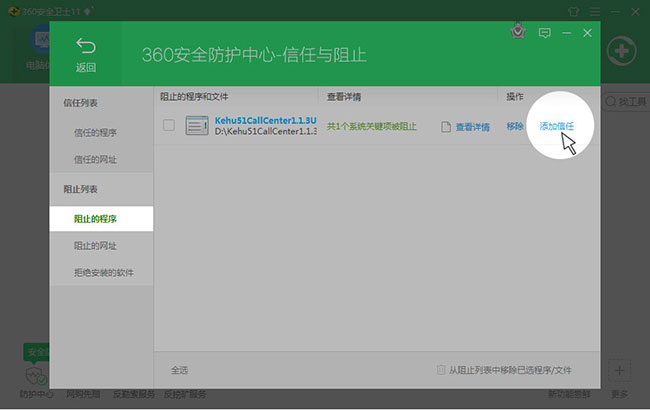The height and width of the screenshot is (410, 650).
Task: Click 反勒索服务 in the main window bottom
Action: [x=134, y=394]
